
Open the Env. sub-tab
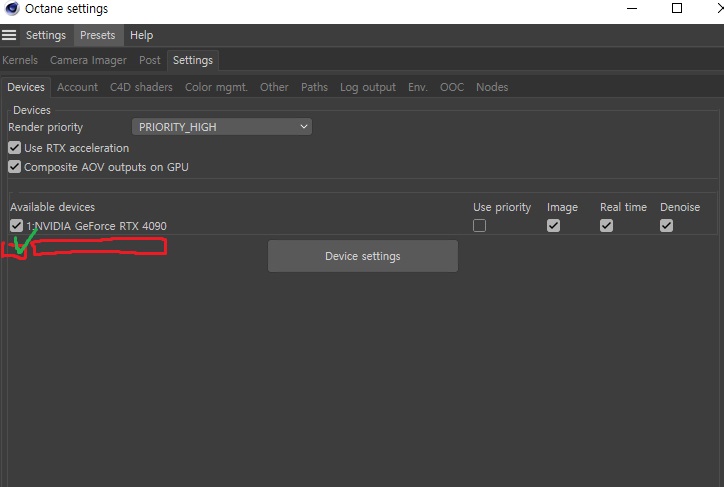pyautogui.click(x=418, y=87)
